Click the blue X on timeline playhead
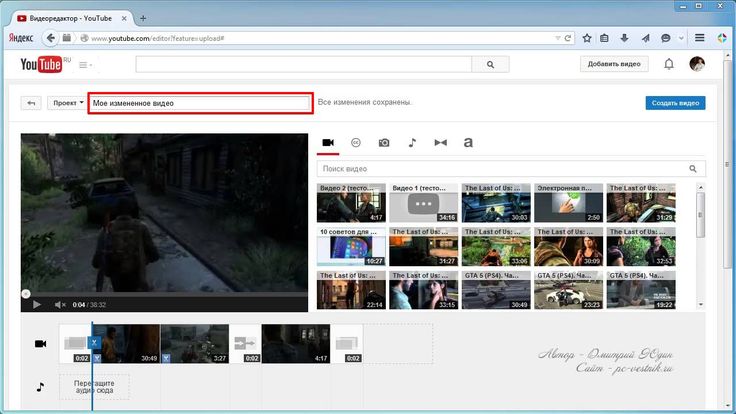 (94, 342)
